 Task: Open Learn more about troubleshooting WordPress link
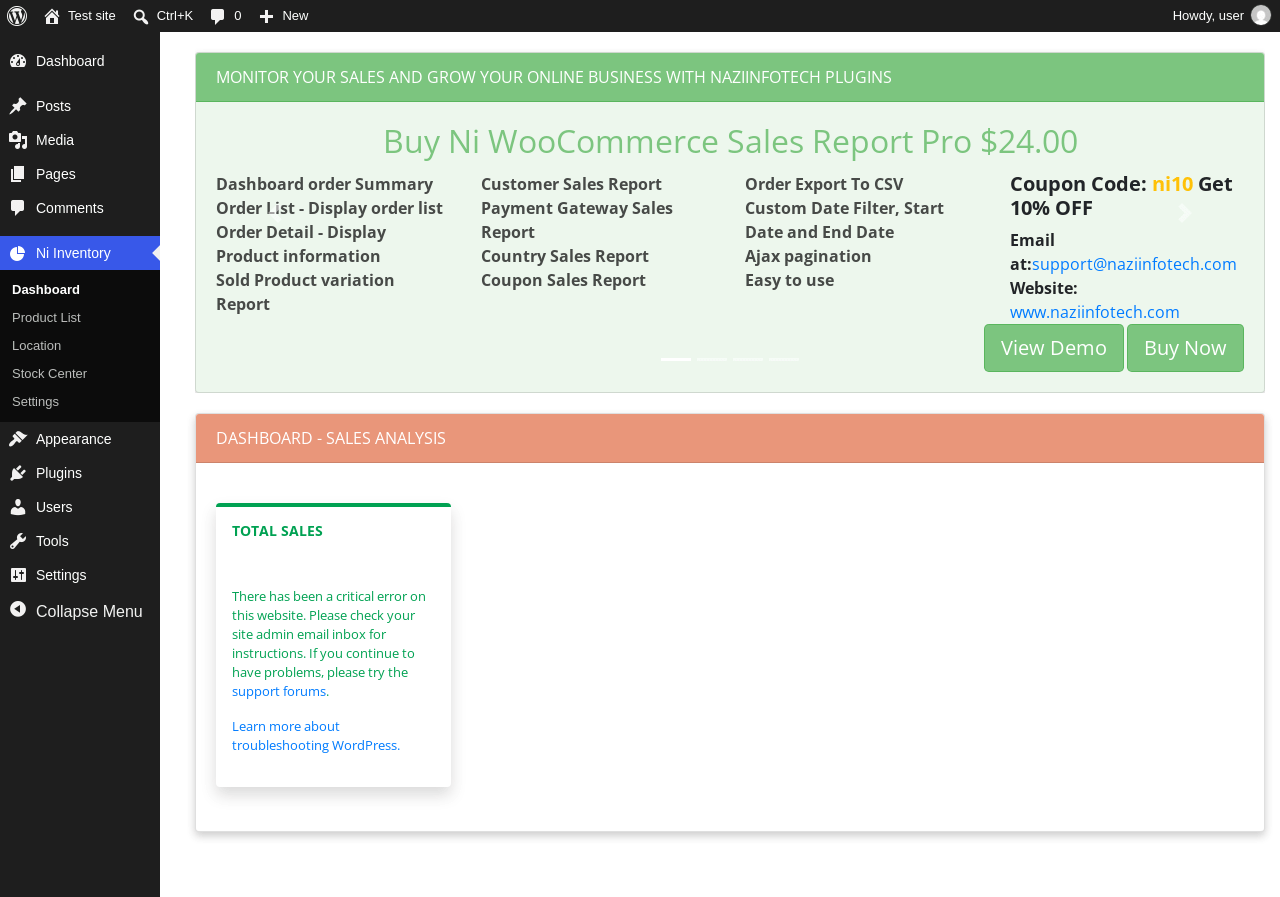point(316,736)
